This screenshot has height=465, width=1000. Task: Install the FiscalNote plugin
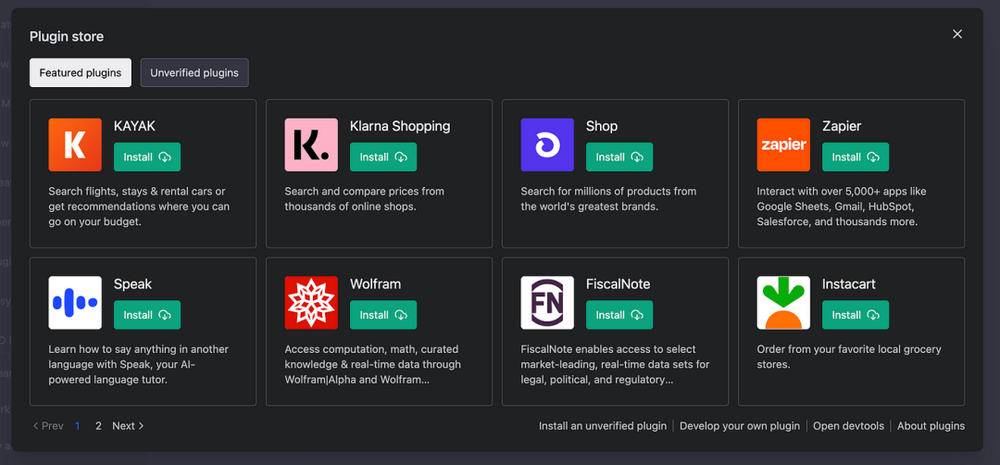click(619, 315)
